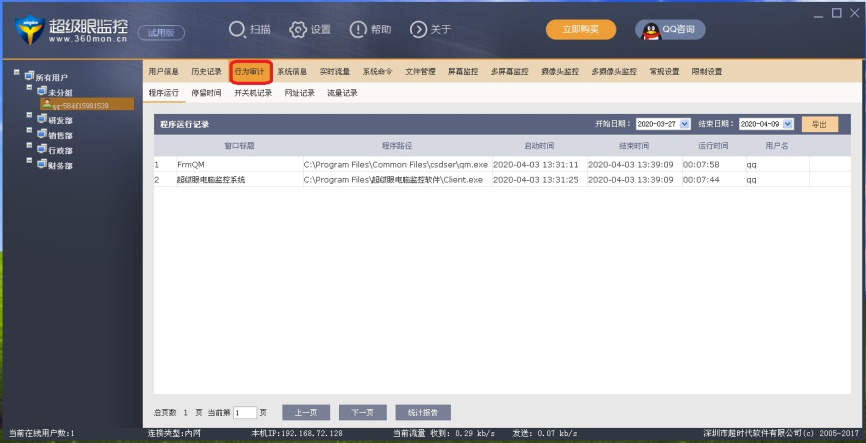
Task: Select the 行为审计 tab
Action: 250,71
